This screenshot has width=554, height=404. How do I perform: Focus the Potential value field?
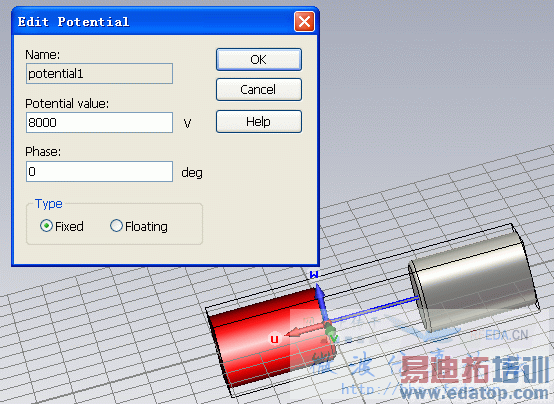[99, 122]
